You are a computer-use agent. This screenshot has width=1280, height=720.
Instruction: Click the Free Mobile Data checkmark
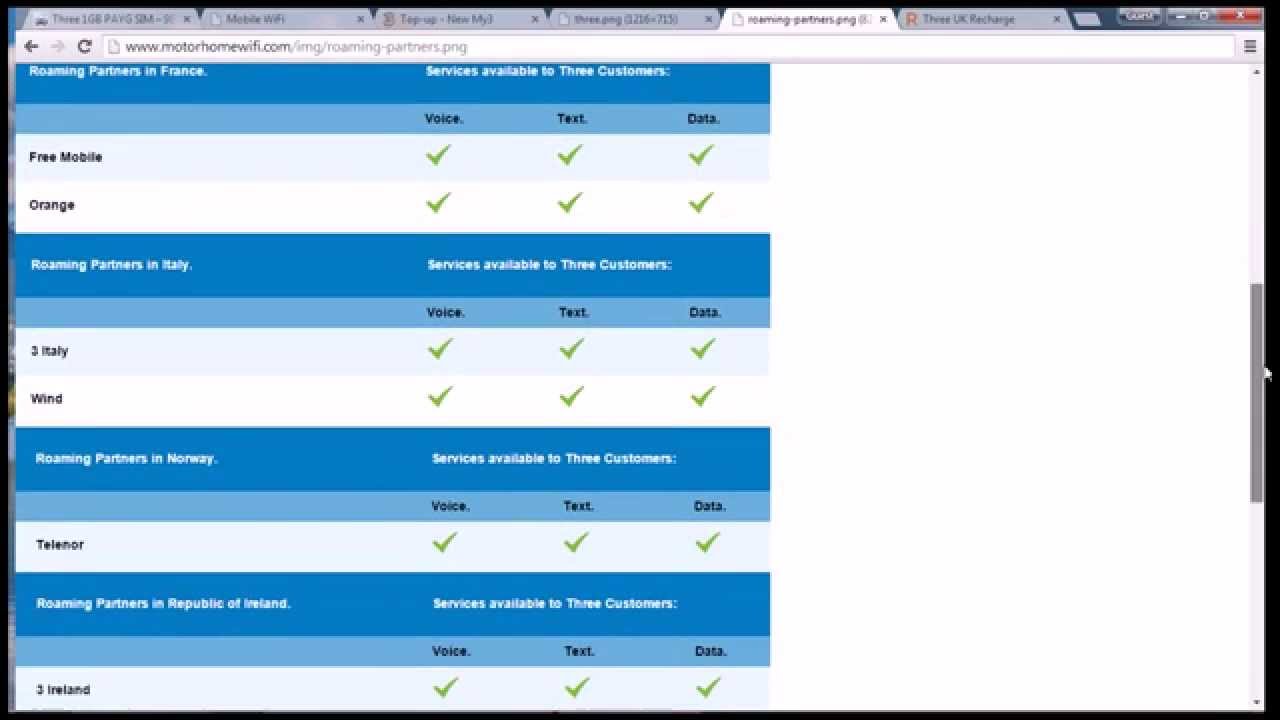[x=701, y=155]
